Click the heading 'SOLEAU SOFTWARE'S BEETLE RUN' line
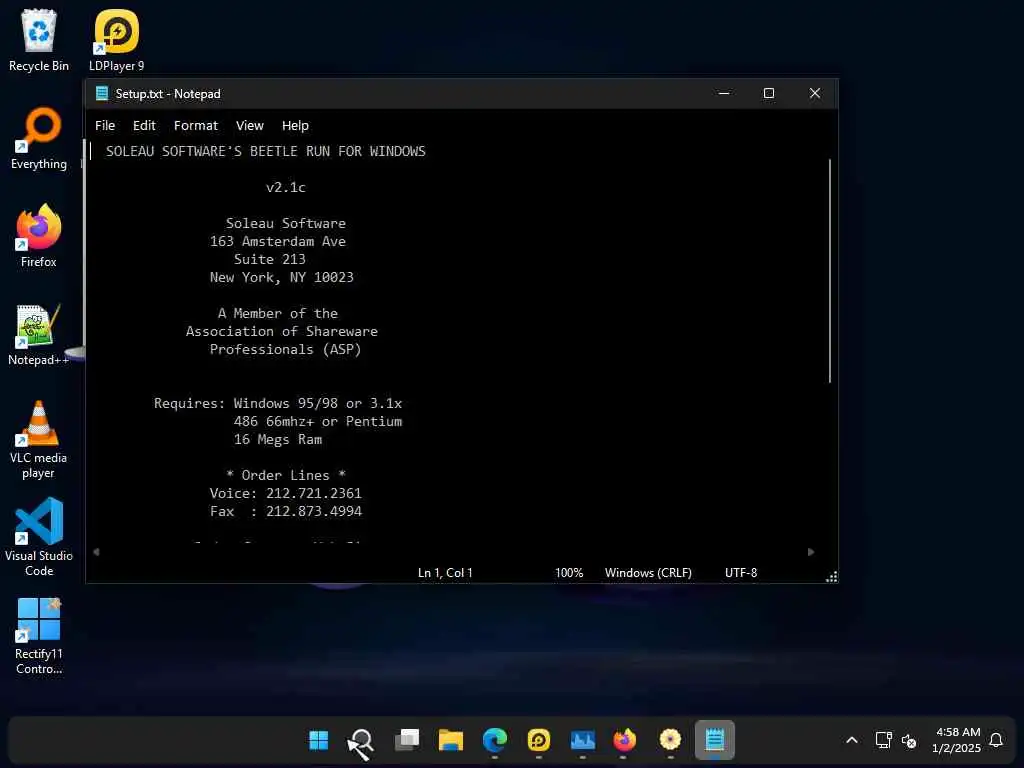1024x768 pixels. click(266, 152)
